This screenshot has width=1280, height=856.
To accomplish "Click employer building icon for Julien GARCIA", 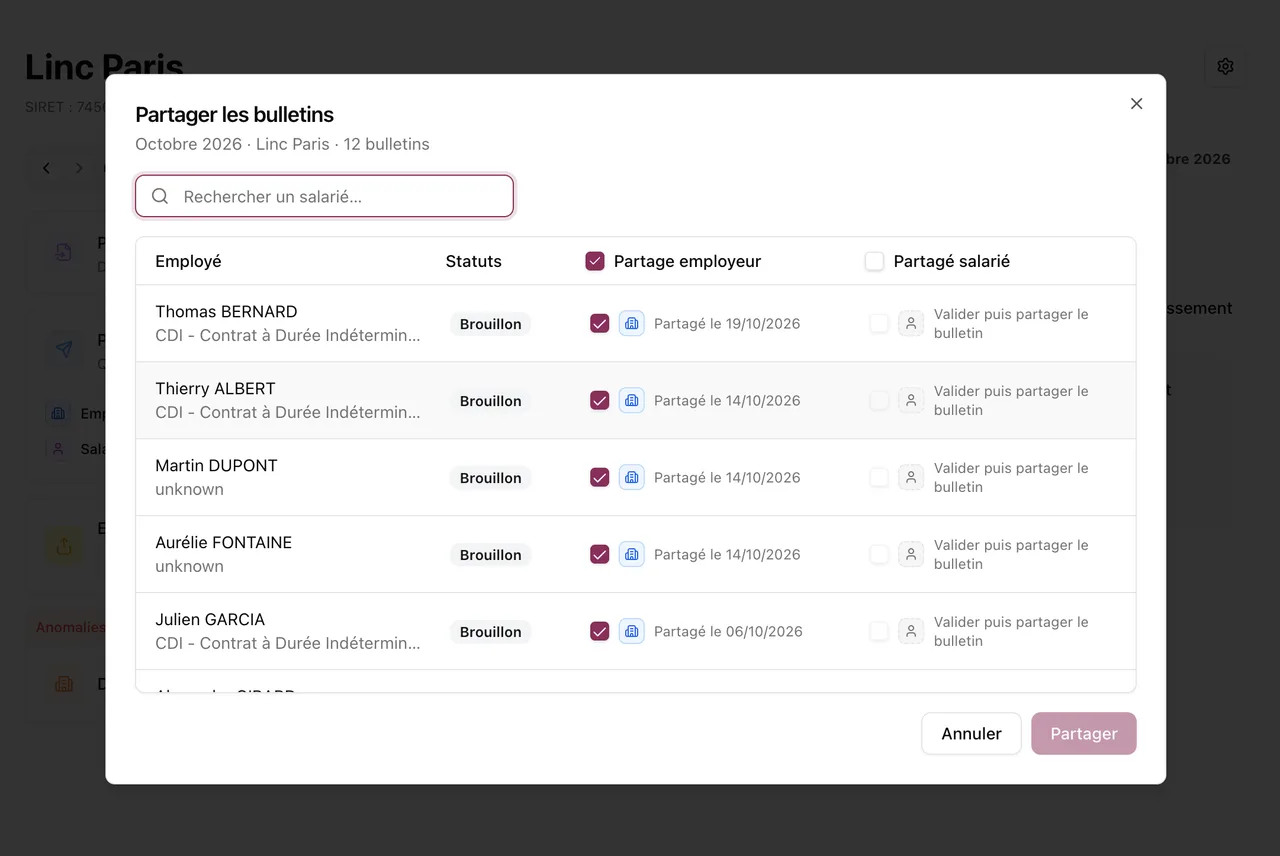I will [x=632, y=631].
